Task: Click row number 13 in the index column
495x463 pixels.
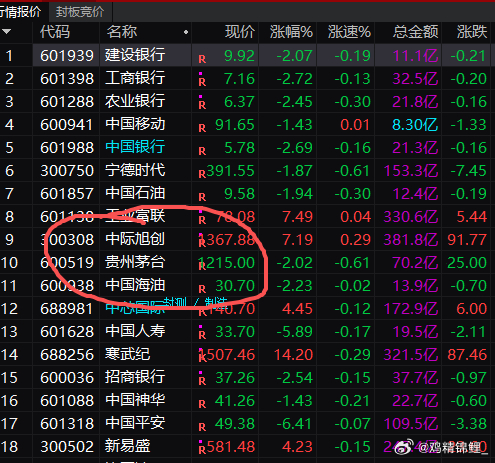Action: tap(9, 332)
